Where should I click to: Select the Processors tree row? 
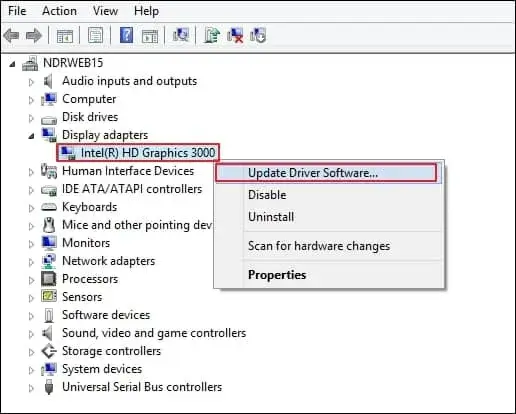(x=90, y=279)
